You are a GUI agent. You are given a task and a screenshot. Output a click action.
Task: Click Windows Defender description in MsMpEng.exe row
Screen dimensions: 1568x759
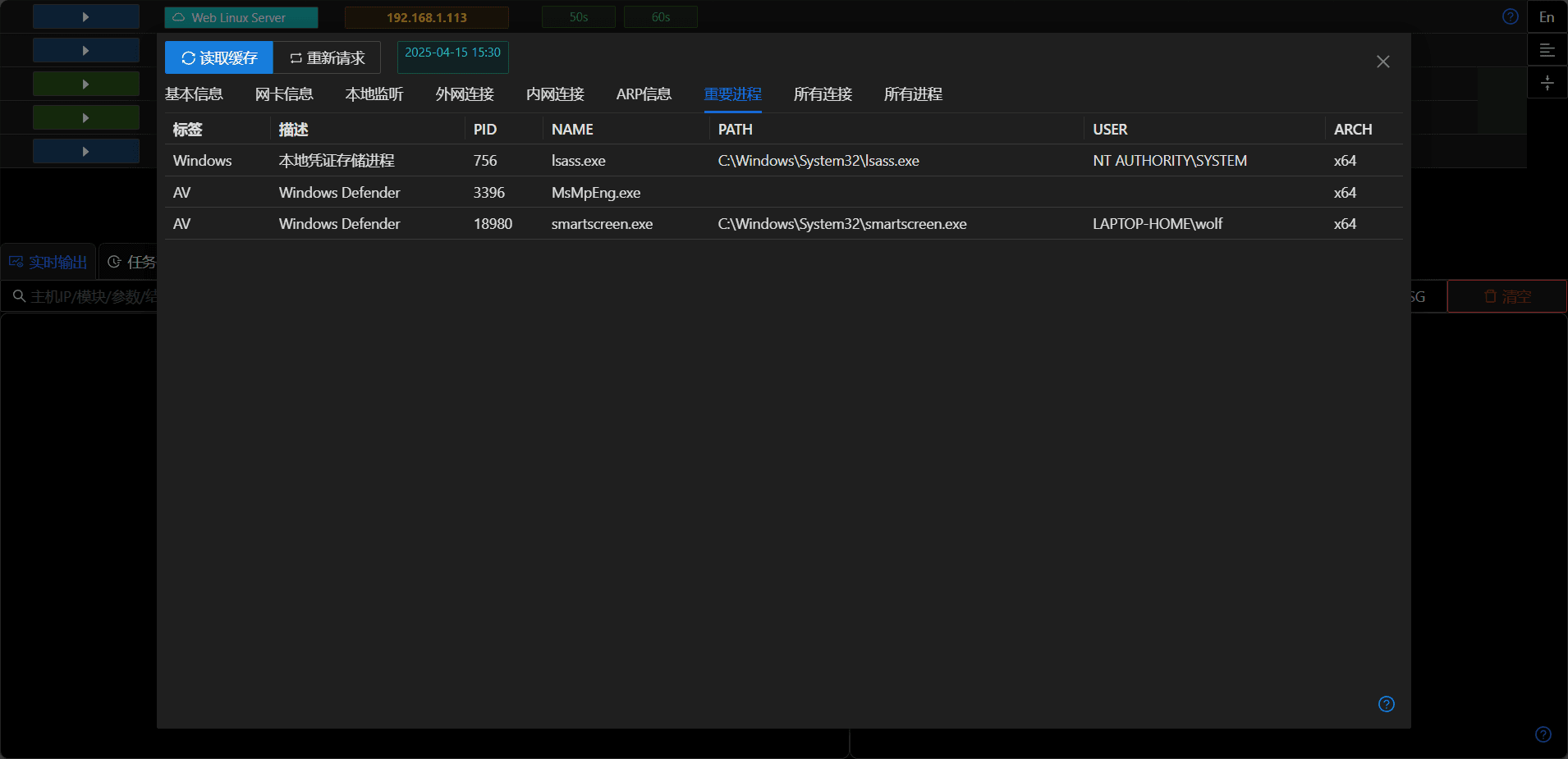click(x=340, y=193)
